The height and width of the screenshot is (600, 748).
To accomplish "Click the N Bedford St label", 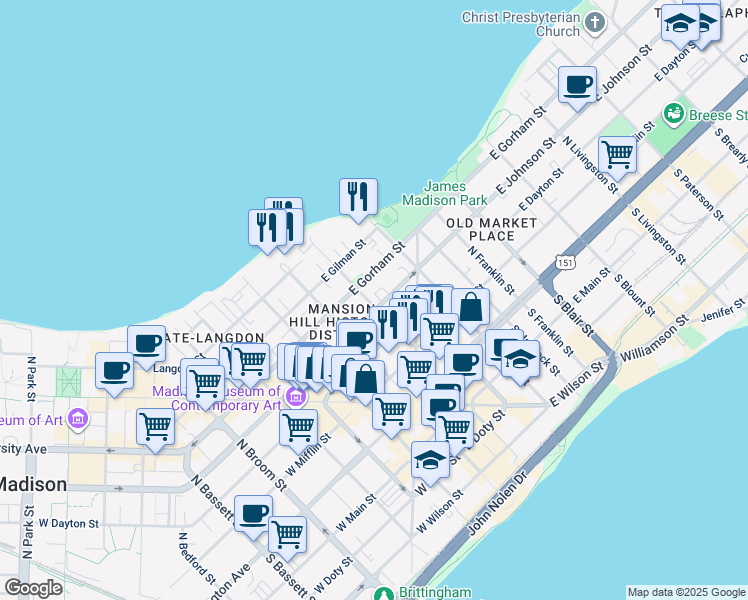I will coord(197,559).
